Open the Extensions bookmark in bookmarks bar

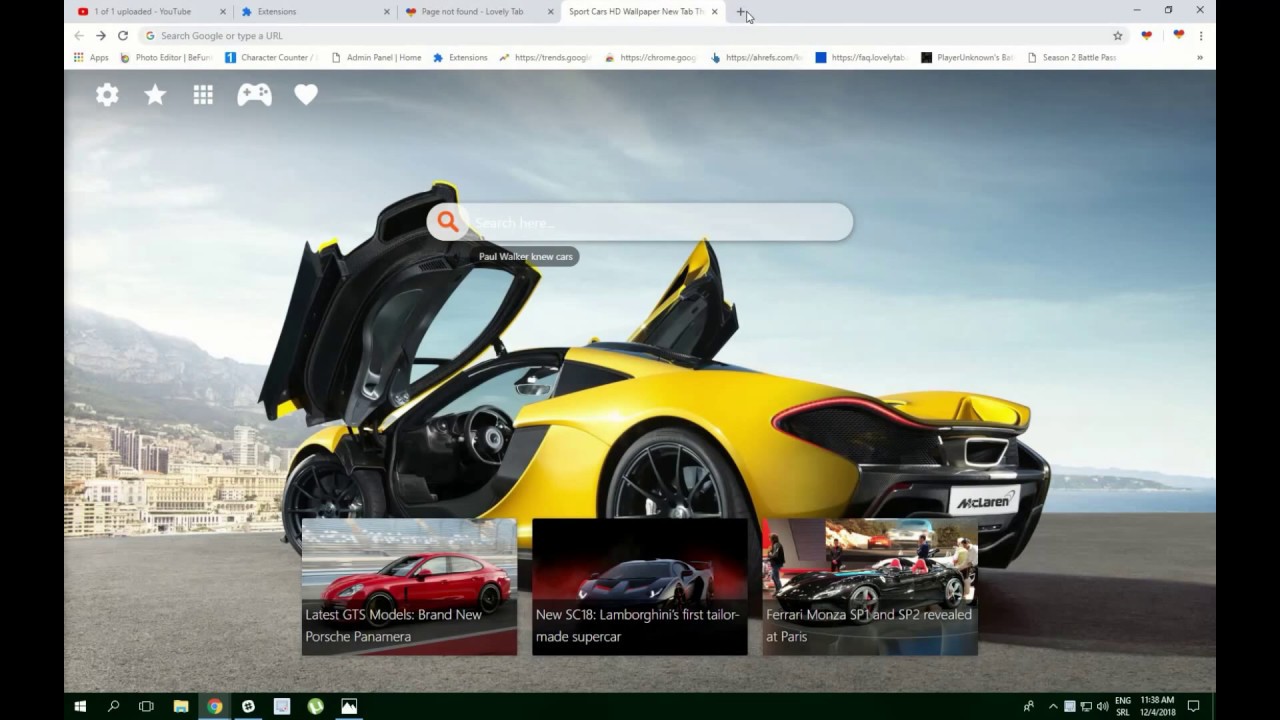coord(460,57)
